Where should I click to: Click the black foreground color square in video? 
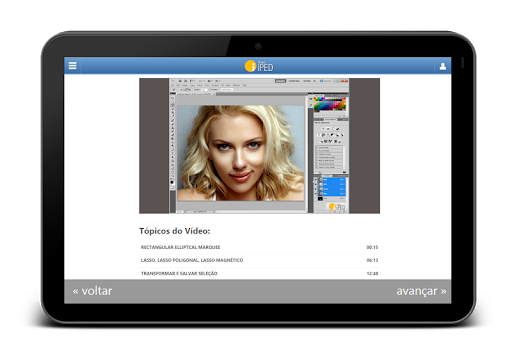click(172, 182)
